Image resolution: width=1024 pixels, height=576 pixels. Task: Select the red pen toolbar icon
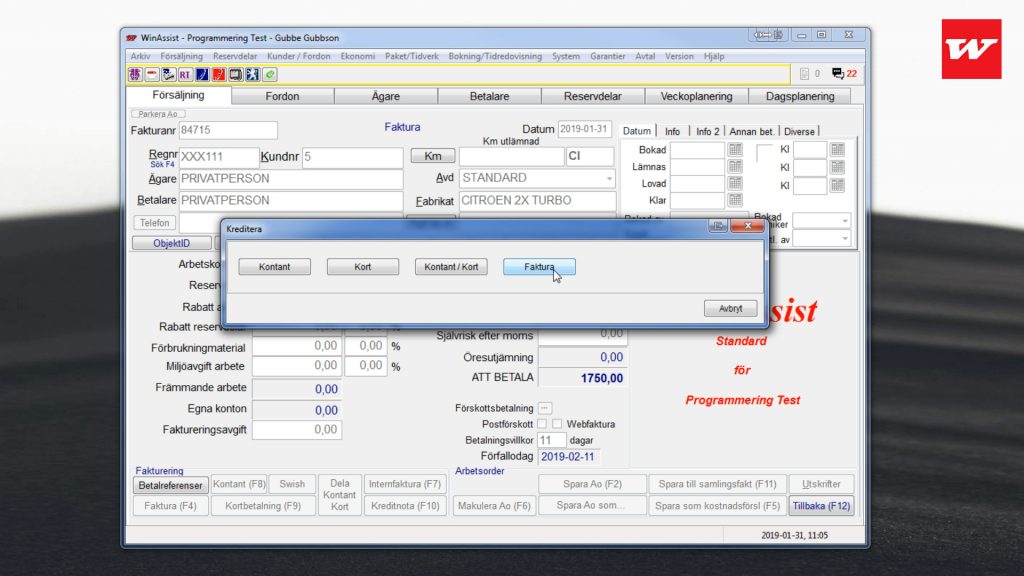pos(218,74)
